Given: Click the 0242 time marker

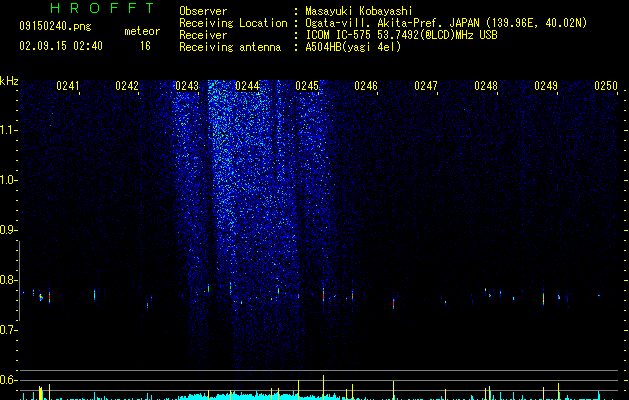Looking at the screenshot, I should coord(127,86).
